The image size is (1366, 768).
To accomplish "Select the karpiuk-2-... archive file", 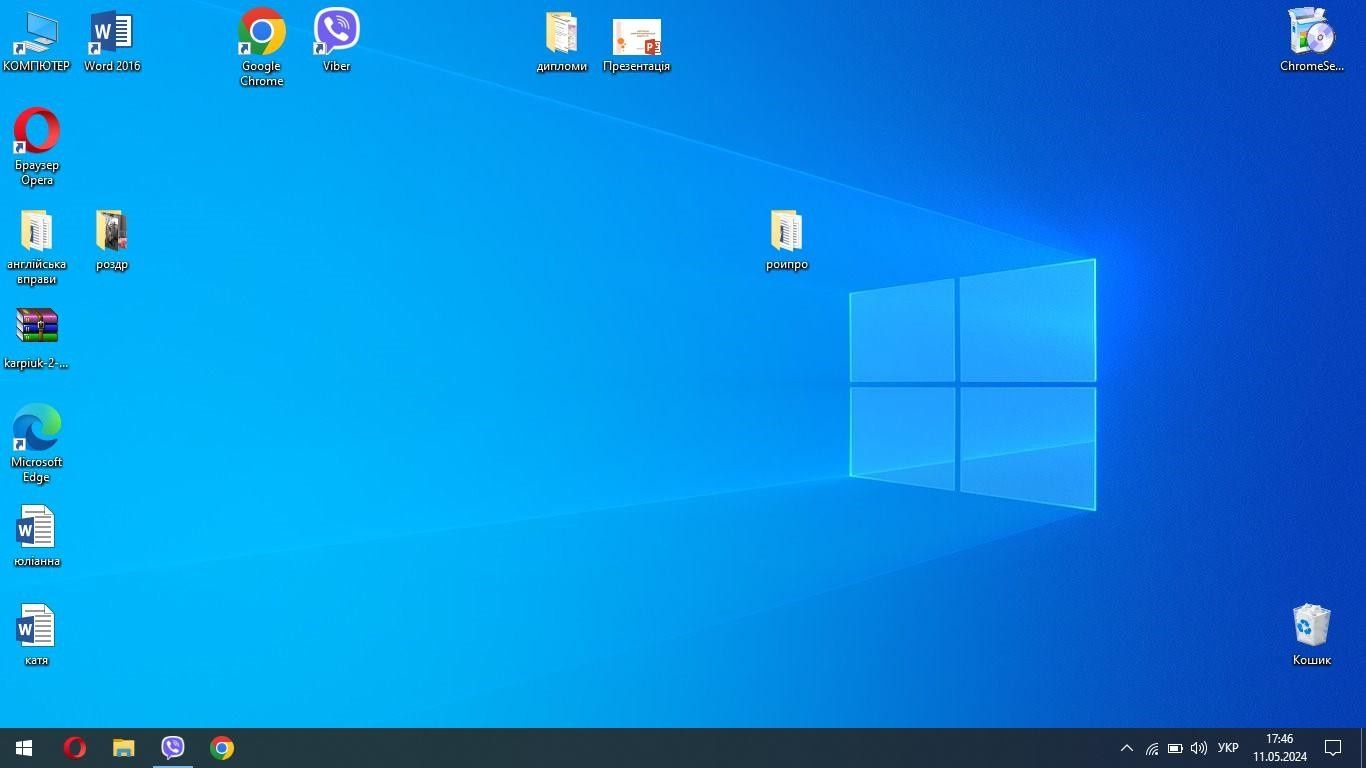I will point(37,339).
